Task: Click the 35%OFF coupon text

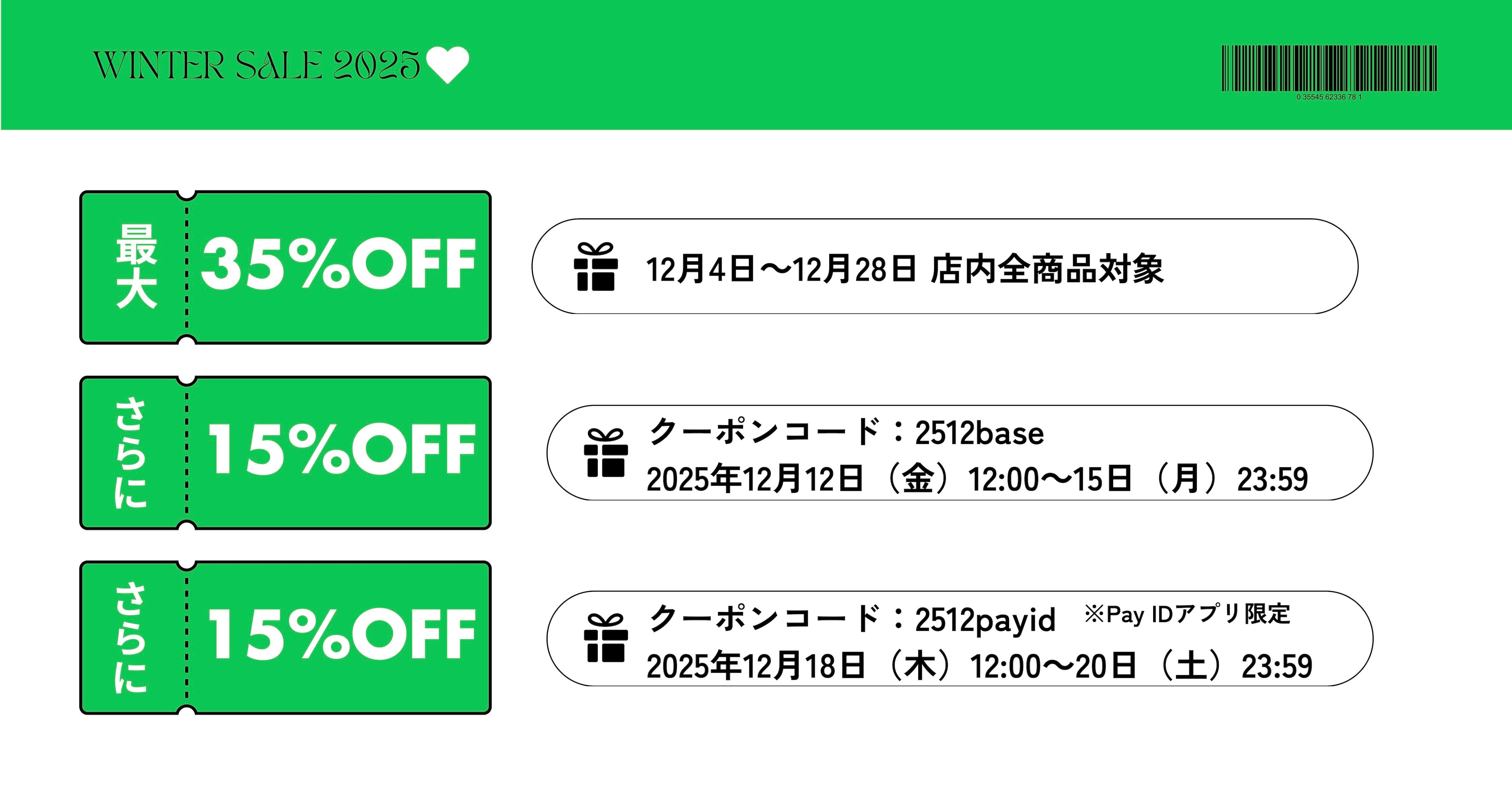Action: [338, 264]
